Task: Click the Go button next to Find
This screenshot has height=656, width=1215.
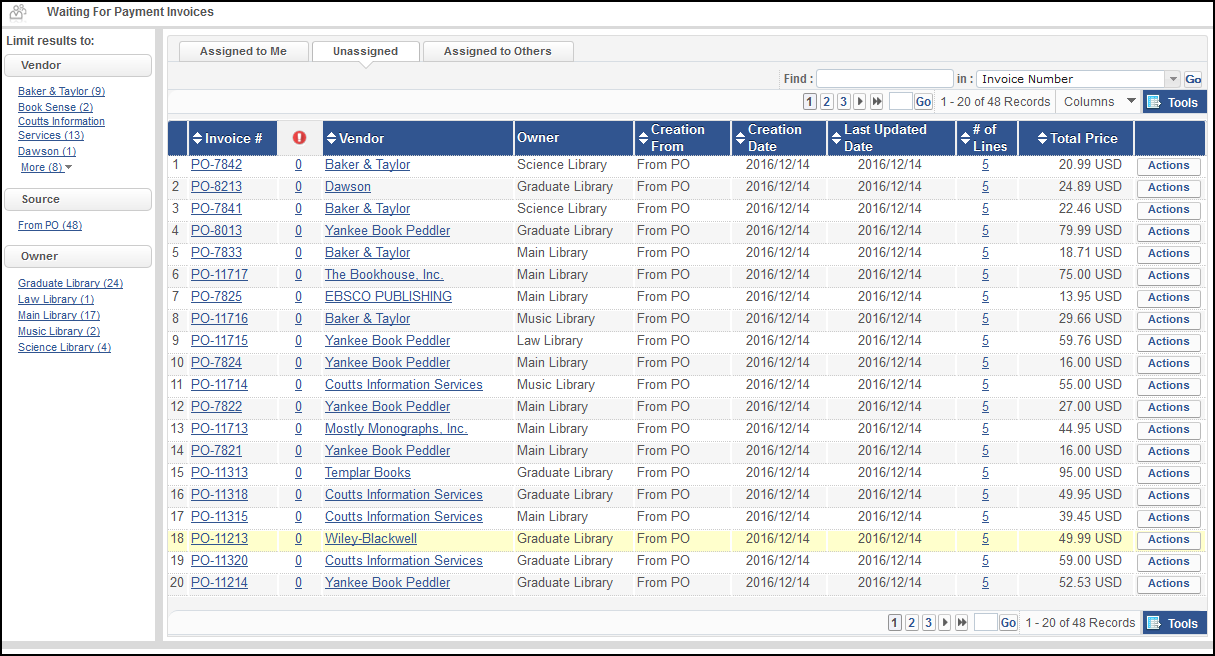Action: tap(1193, 79)
